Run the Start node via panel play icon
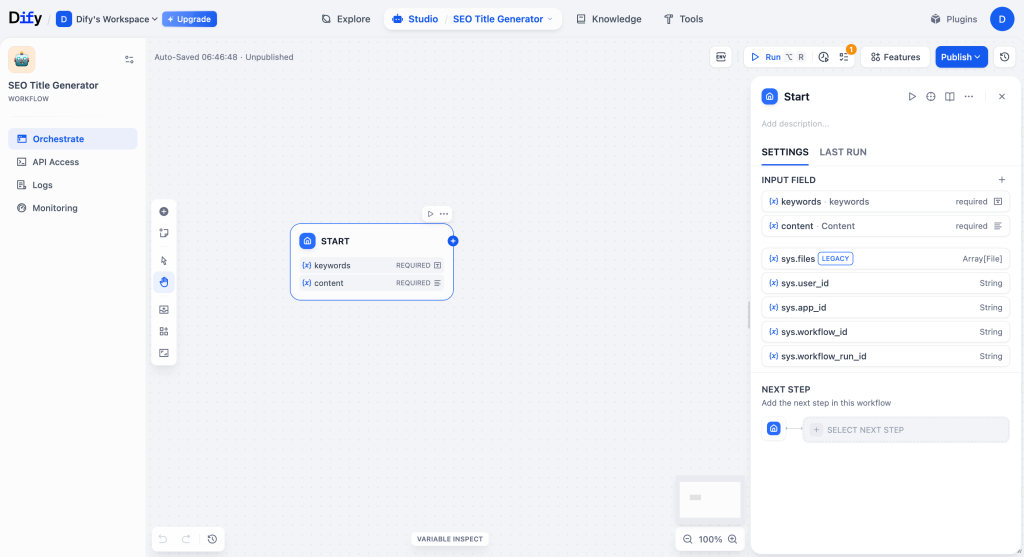The width and height of the screenshot is (1024, 557). (912, 97)
